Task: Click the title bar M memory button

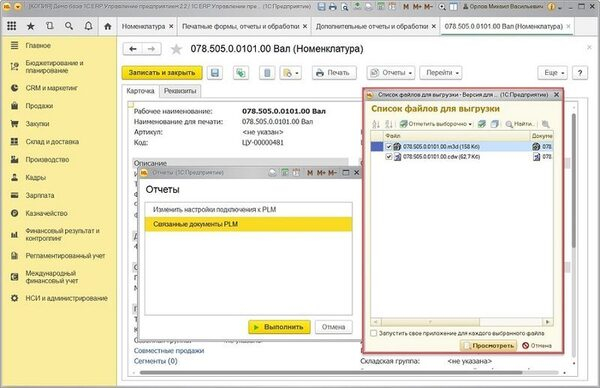Action: pos(406,7)
